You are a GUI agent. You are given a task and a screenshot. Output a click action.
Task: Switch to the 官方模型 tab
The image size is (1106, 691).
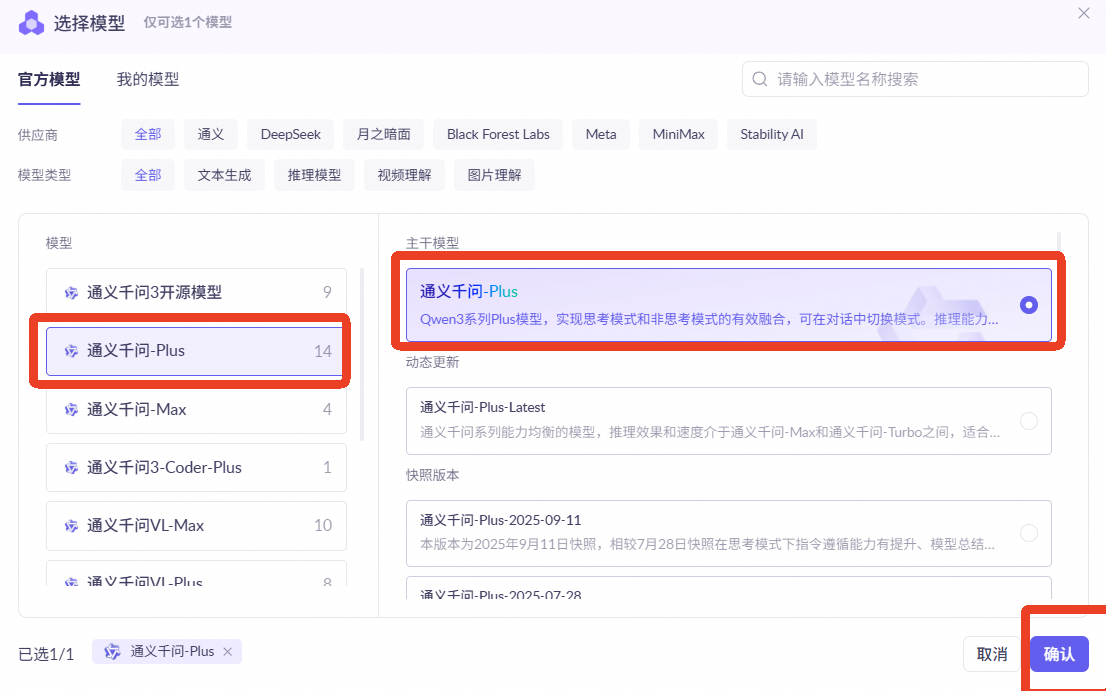(x=49, y=80)
